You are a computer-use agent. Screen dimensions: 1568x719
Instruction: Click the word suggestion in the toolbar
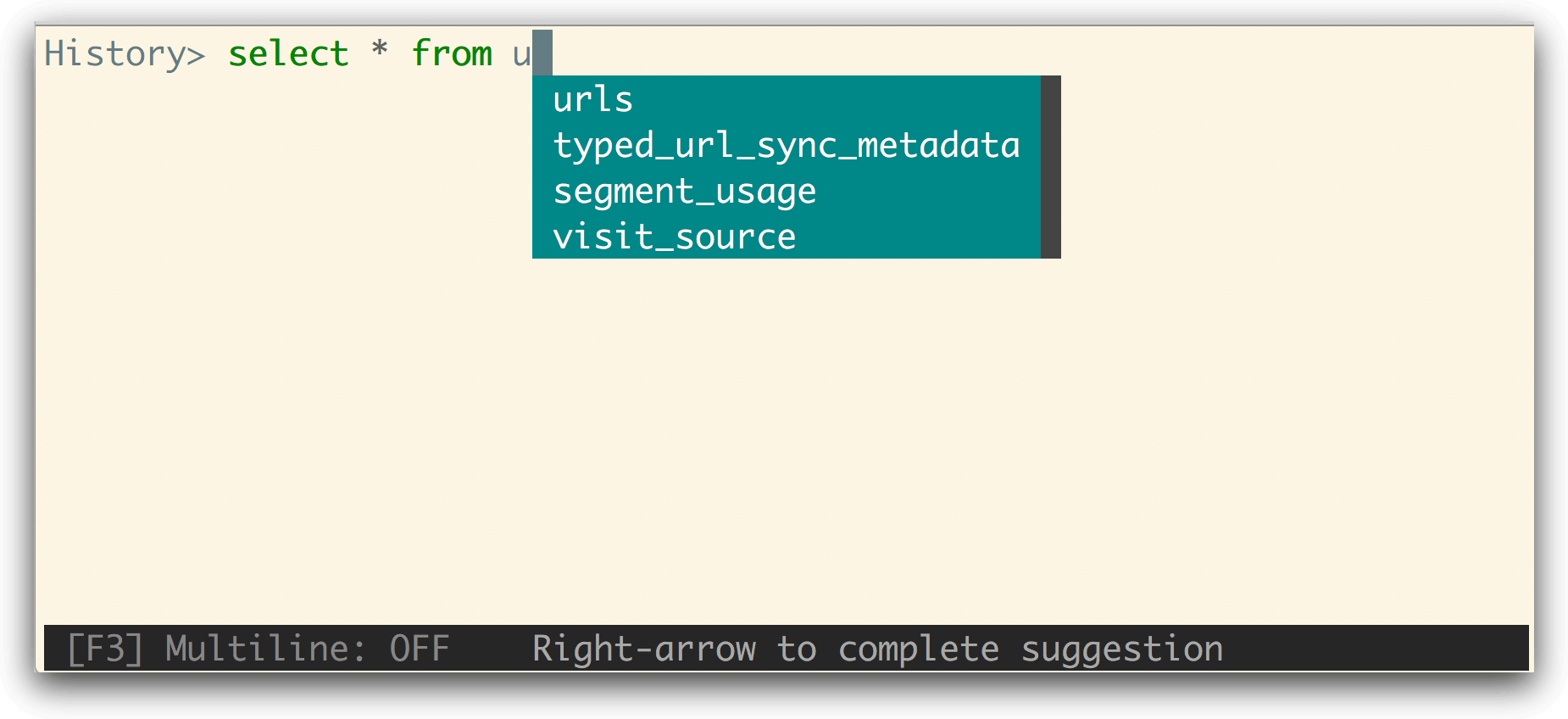click(x=1121, y=649)
